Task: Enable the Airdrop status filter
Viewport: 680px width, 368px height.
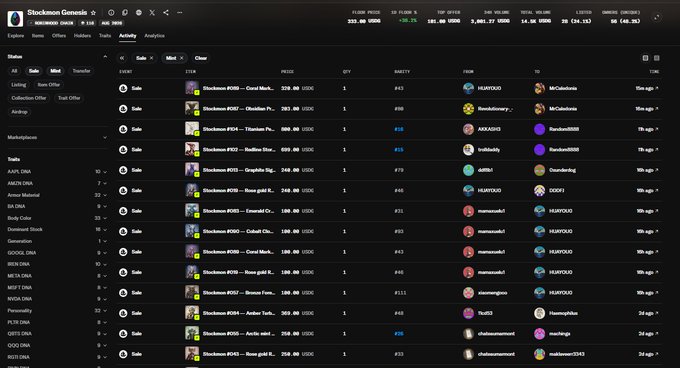Action: (x=19, y=112)
